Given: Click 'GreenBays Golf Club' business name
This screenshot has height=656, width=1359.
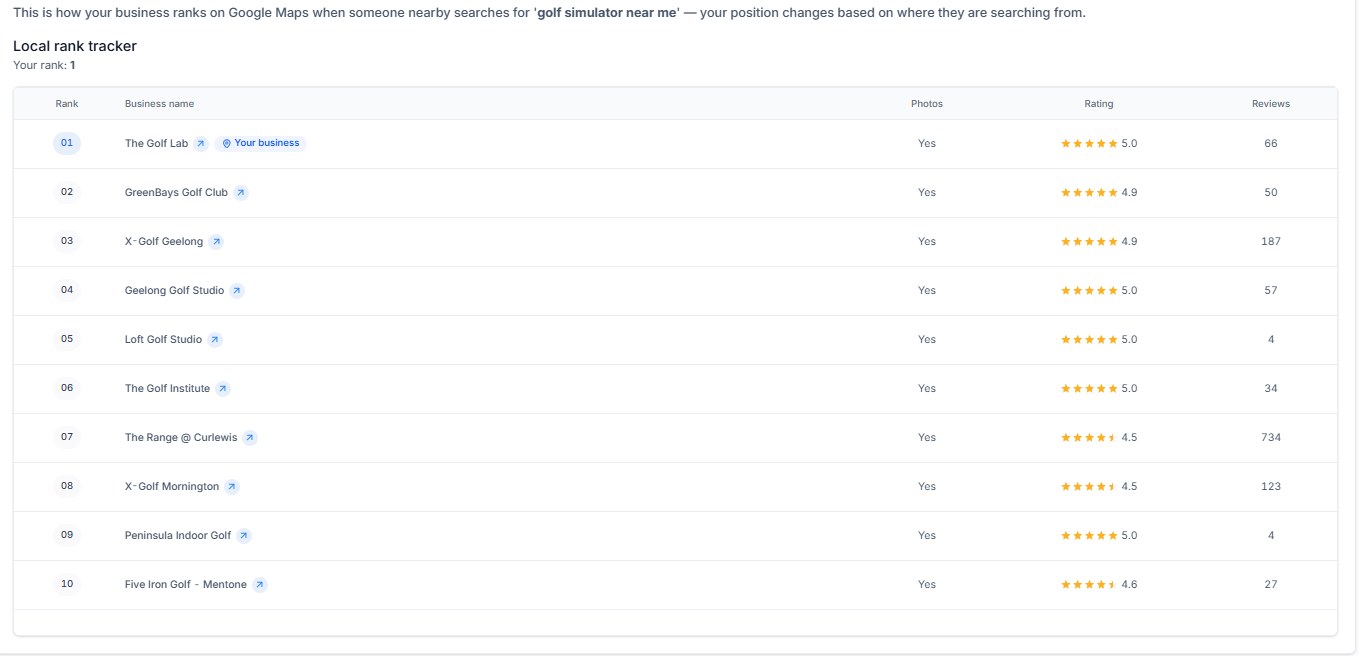Looking at the screenshot, I should 176,192.
